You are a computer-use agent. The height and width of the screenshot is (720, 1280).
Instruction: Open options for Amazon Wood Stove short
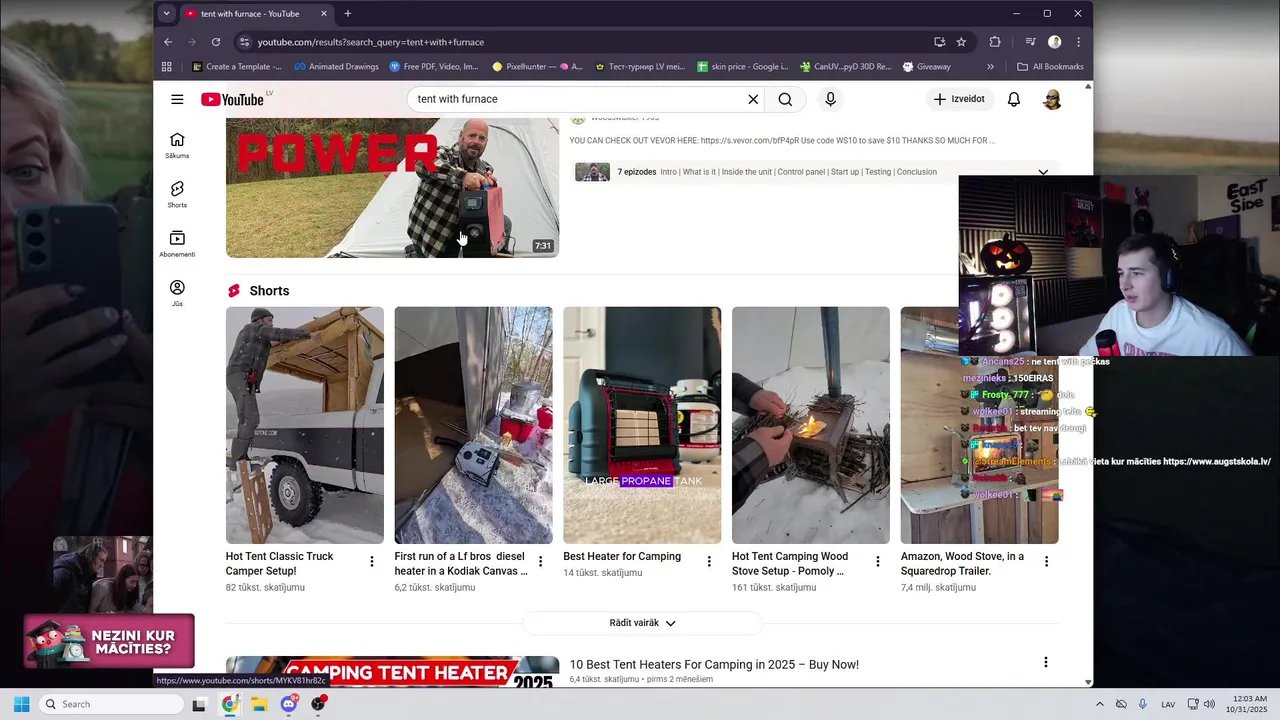click(1047, 562)
